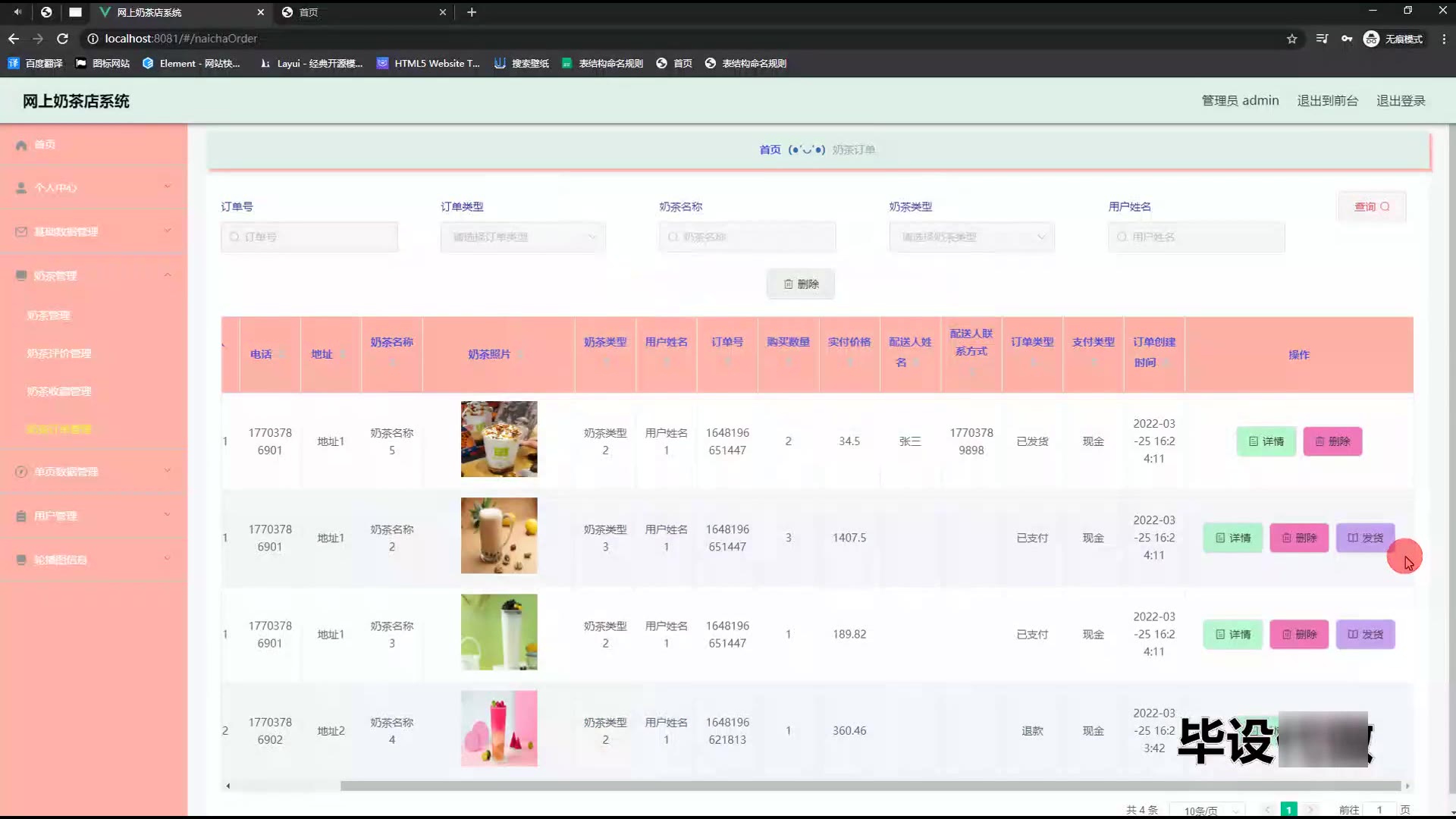Go back with the browser back arrow
The height and width of the screenshot is (819, 1456).
tap(14, 39)
